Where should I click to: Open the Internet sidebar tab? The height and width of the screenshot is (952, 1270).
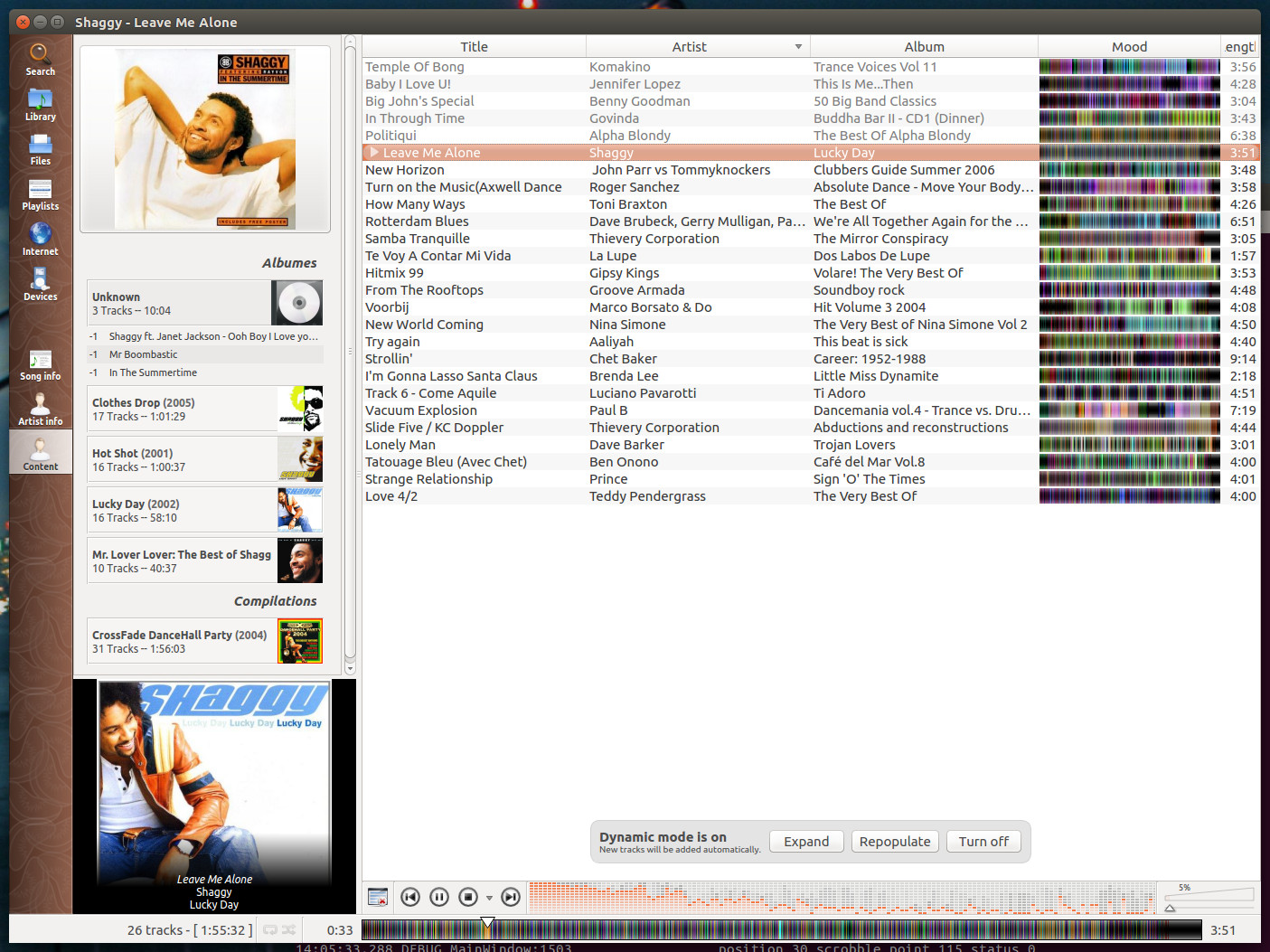tap(40, 240)
